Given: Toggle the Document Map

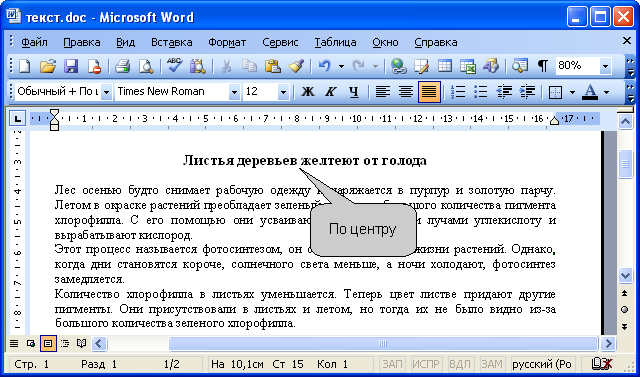Looking at the screenshot, I should 520,66.
